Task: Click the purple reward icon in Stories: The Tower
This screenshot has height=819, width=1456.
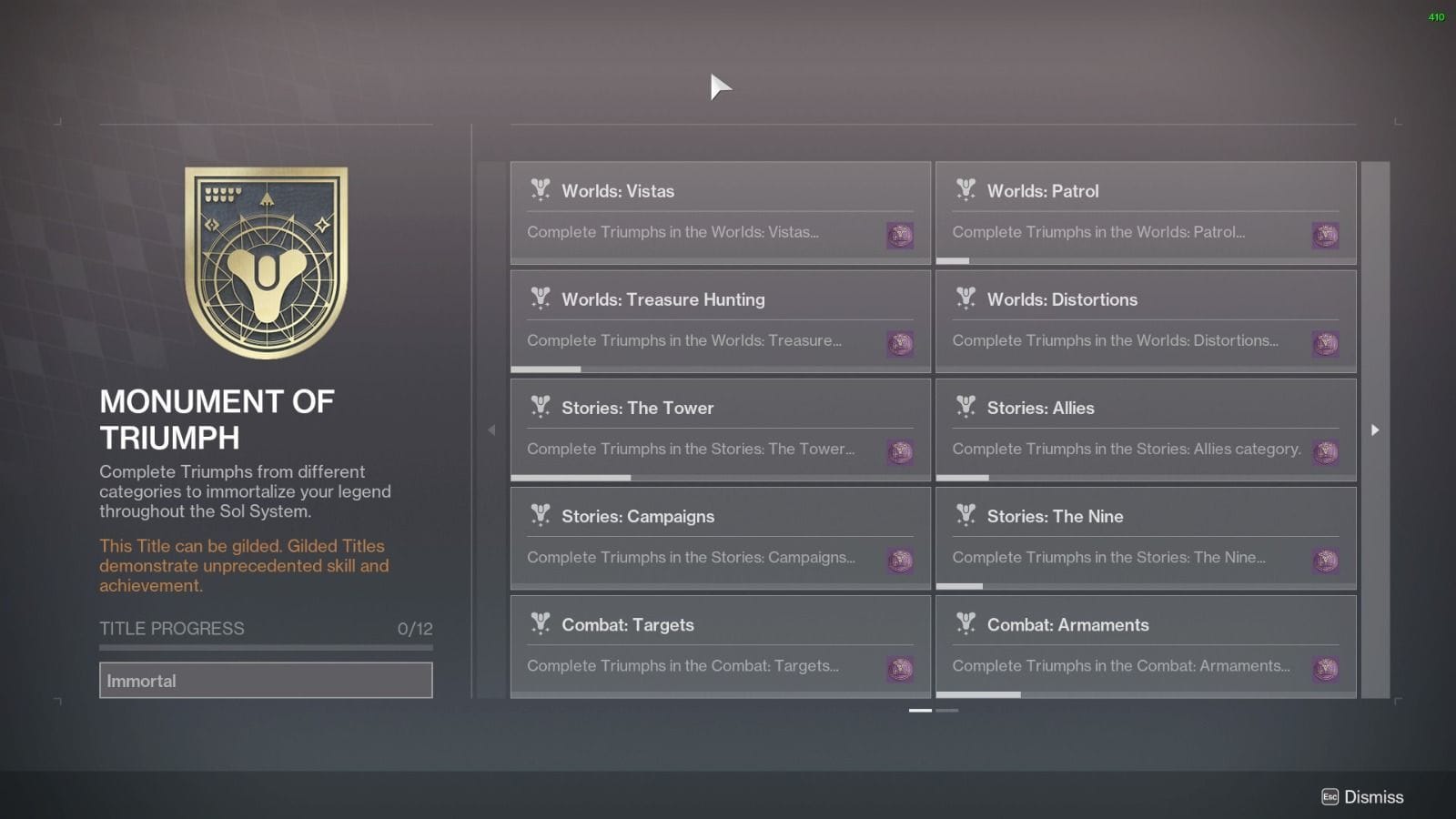Action: tap(900, 451)
